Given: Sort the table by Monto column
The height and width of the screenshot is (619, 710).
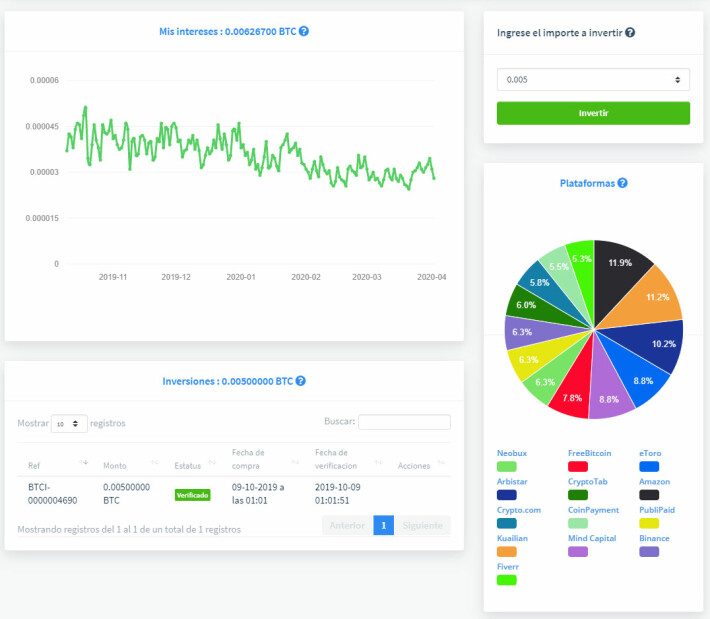Looking at the screenshot, I should 154,462.
